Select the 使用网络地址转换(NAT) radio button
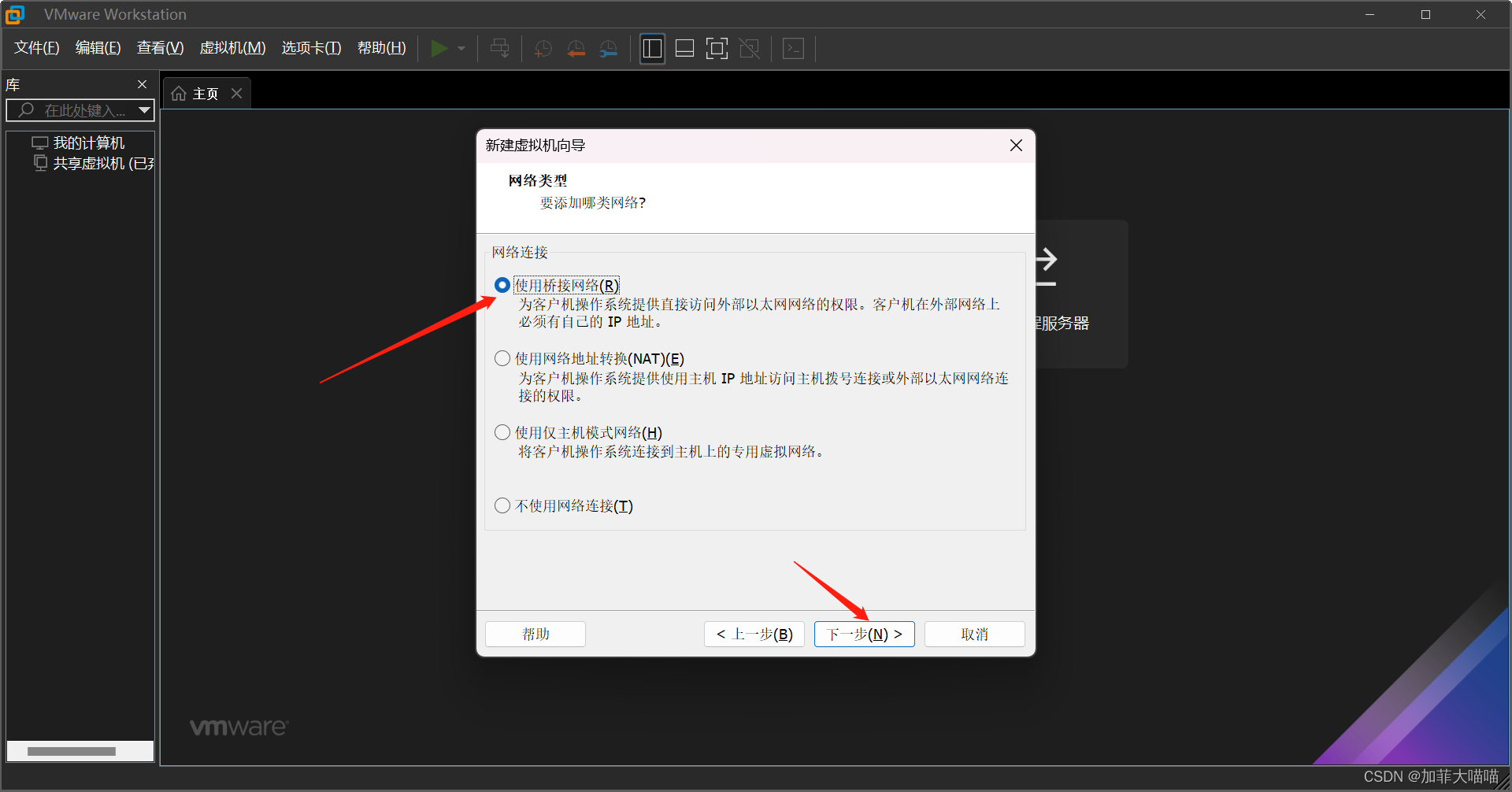 tap(502, 359)
